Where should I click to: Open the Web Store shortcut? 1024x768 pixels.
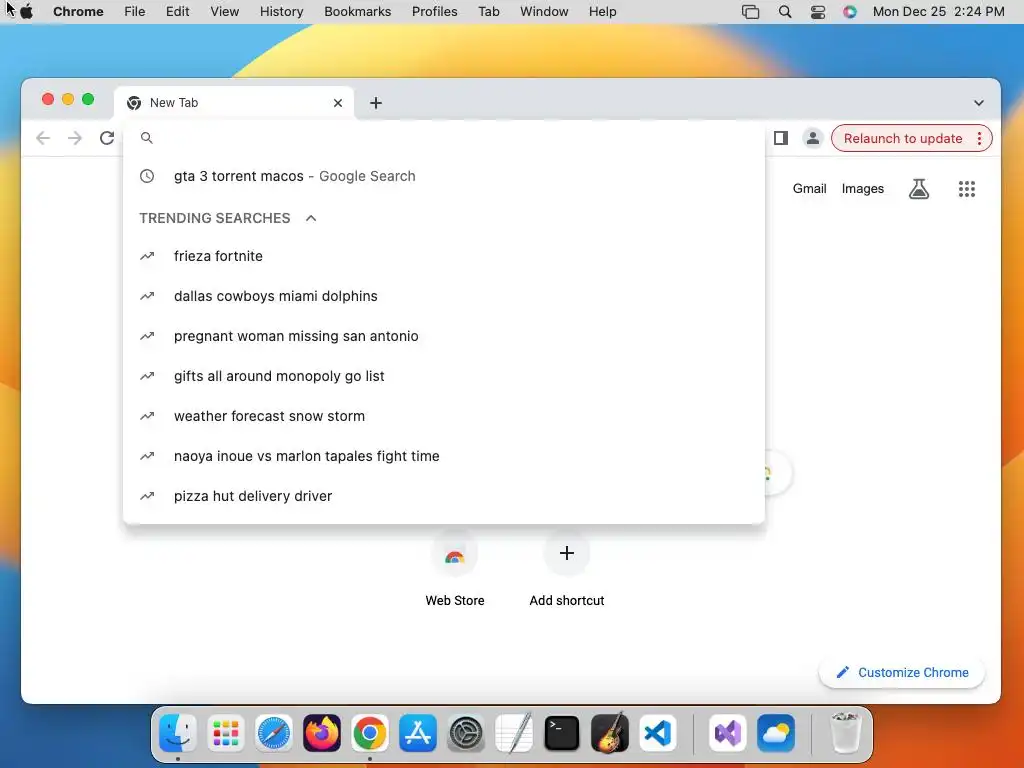[455, 569]
